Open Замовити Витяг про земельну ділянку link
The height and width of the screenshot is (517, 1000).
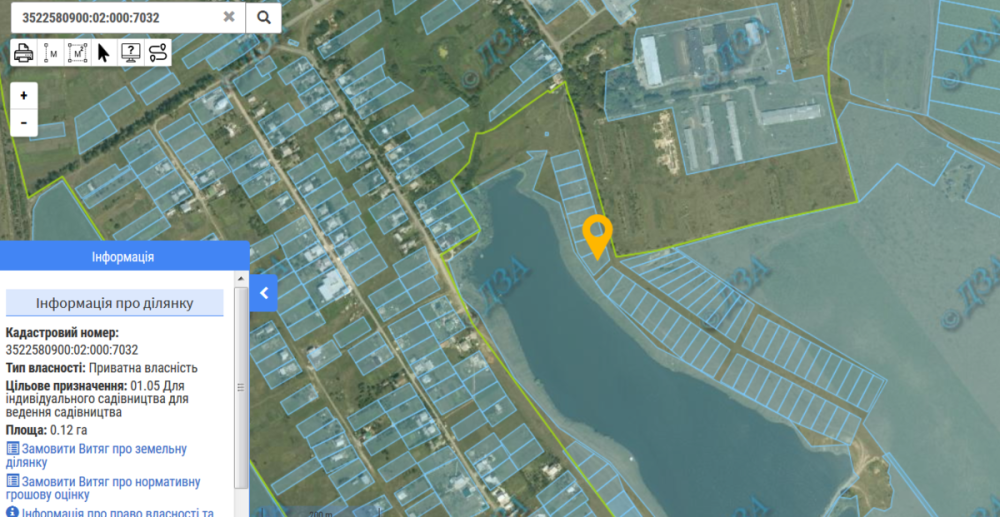click(x=96, y=455)
